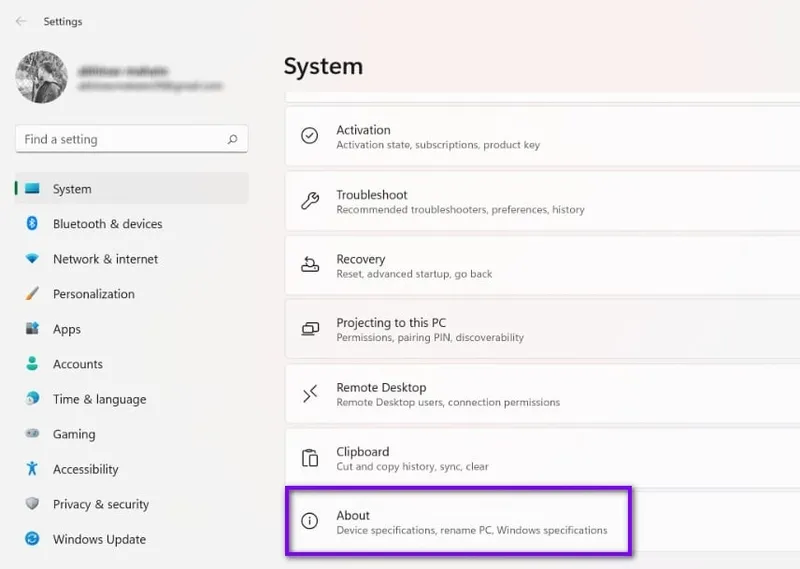This screenshot has height=569, width=800.
Task: Select Accounts in the sidebar
Action: click(x=78, y=364)
